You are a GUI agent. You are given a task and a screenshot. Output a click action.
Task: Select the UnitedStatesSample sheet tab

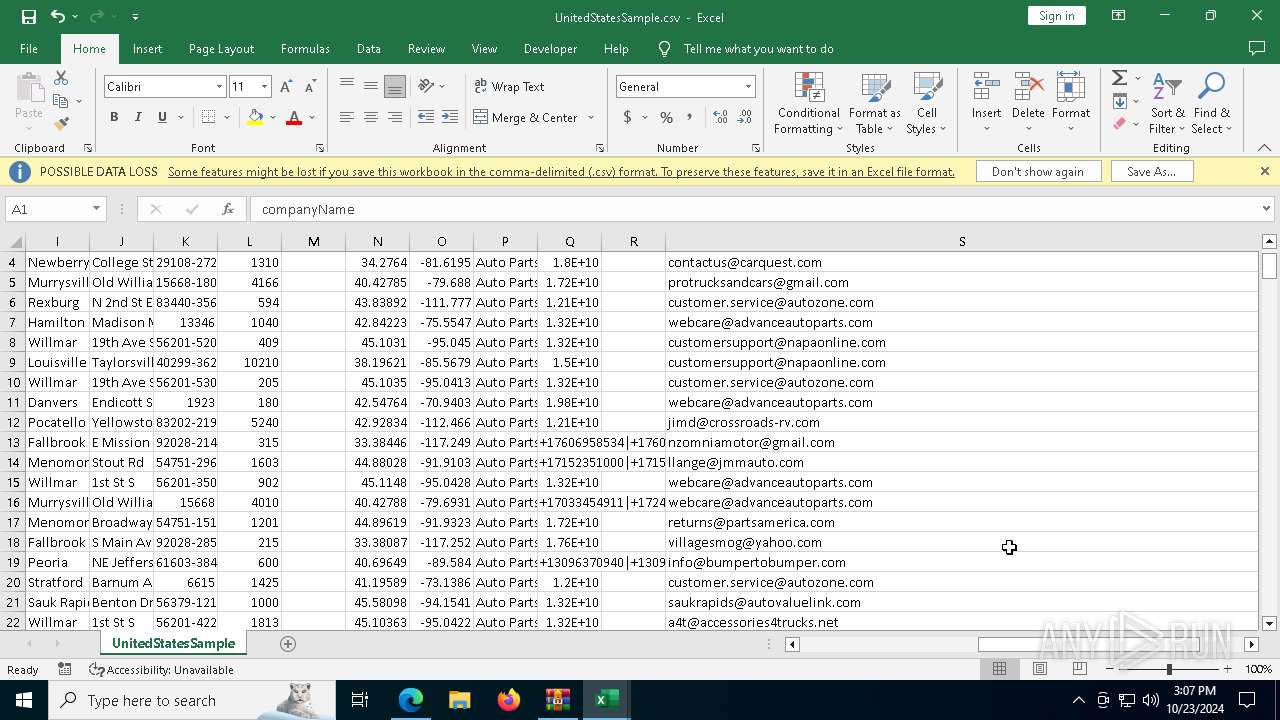[173, 644]
